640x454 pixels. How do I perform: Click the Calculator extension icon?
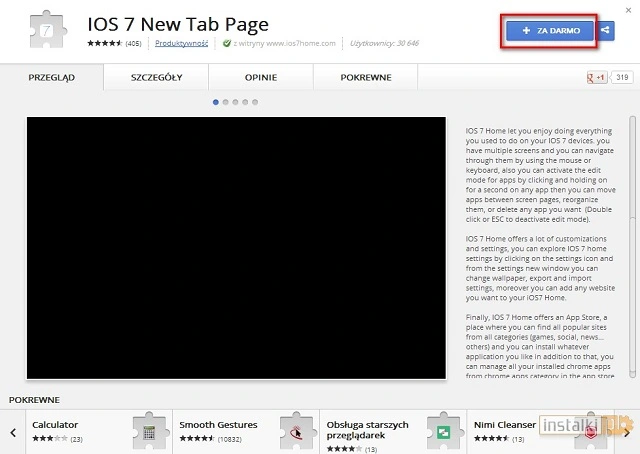tap(149, 432)
